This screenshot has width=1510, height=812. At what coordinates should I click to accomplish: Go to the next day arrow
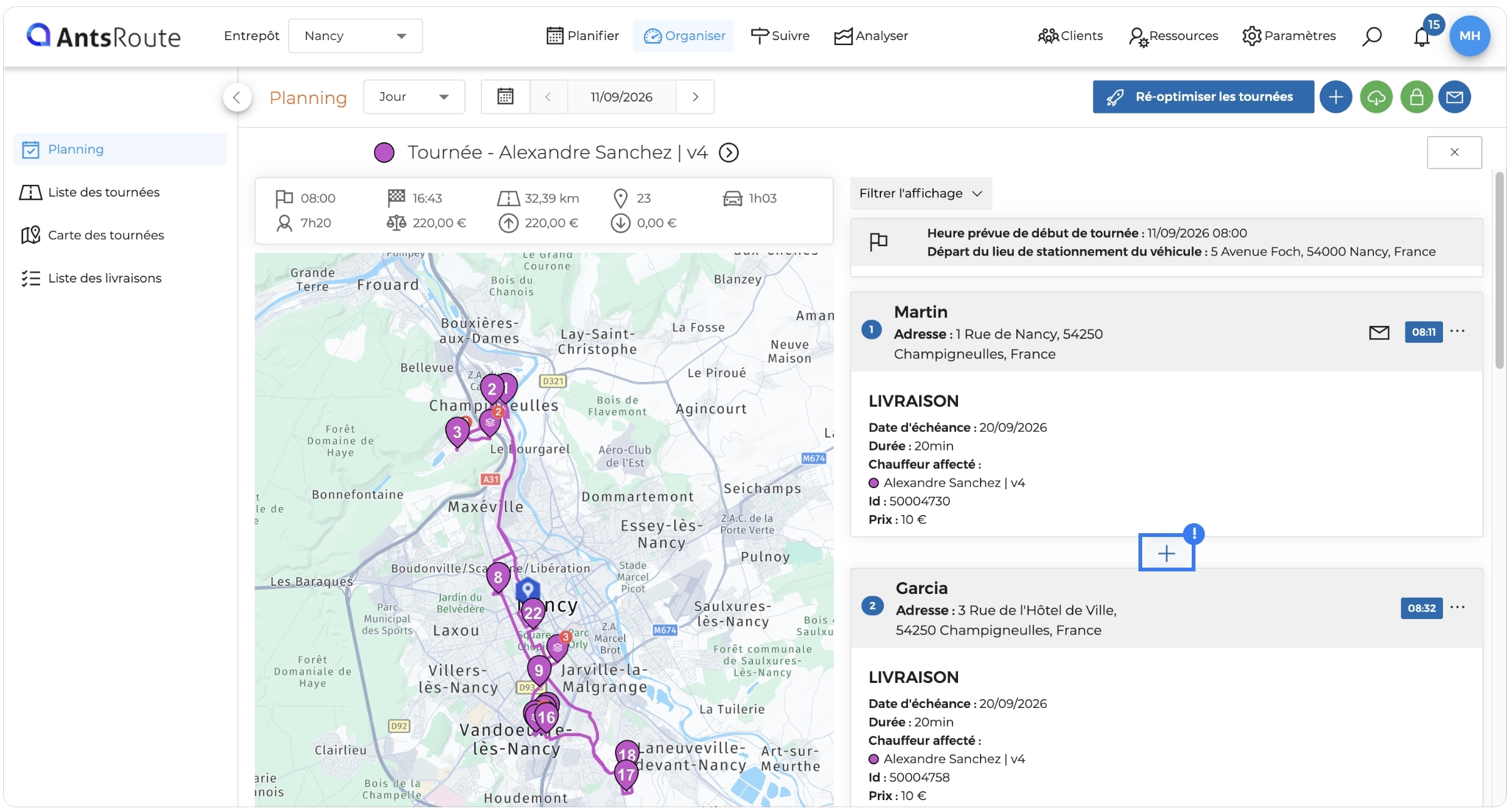[695, 96]
